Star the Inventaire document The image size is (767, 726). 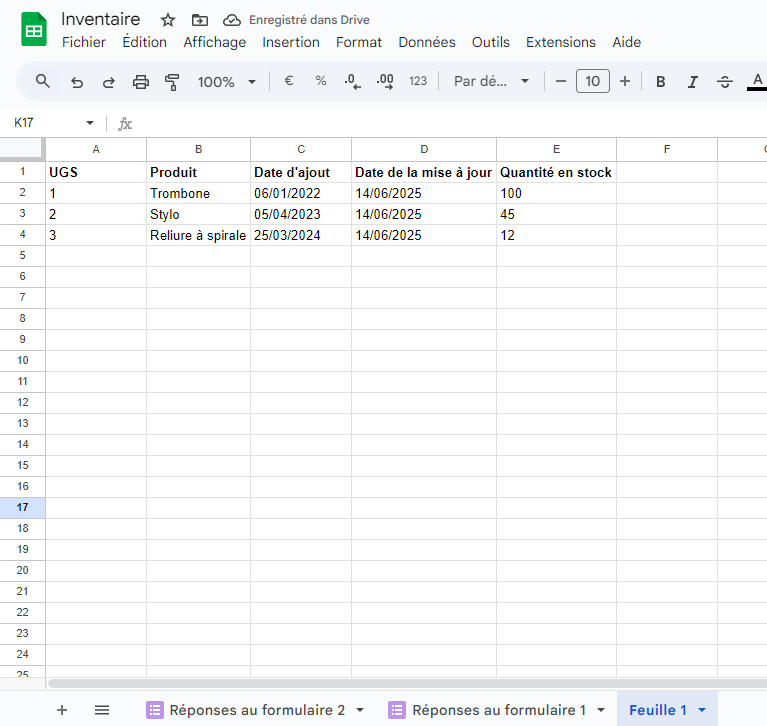point(168,20)
